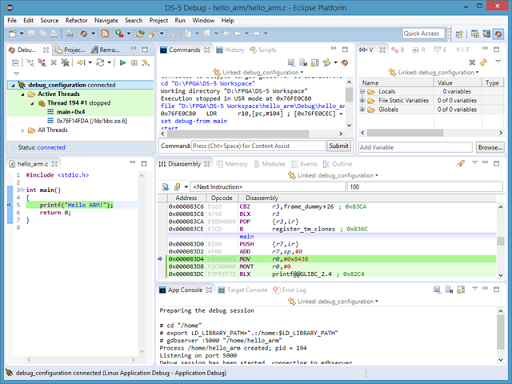Screen dimensions: 512x384
Task: Click the Back to Program Counter icon in Disassembly
Action: point(165,187)
